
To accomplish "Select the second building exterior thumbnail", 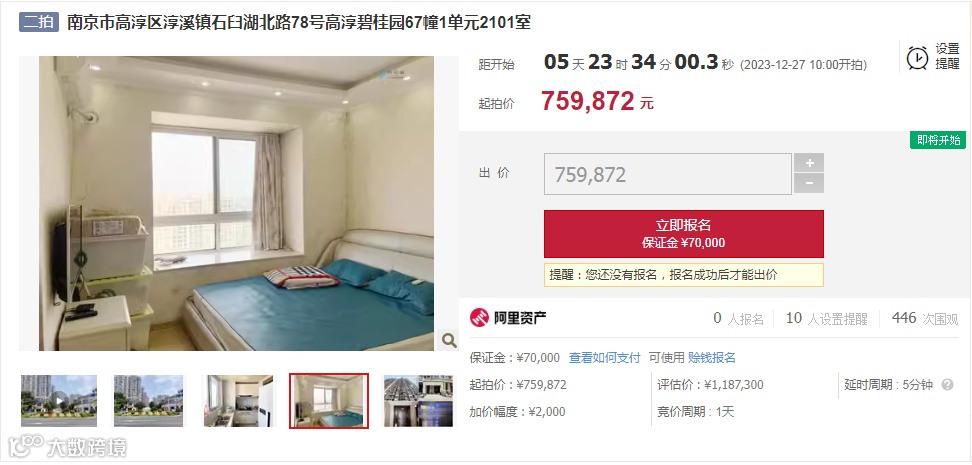I will point(149,401).
